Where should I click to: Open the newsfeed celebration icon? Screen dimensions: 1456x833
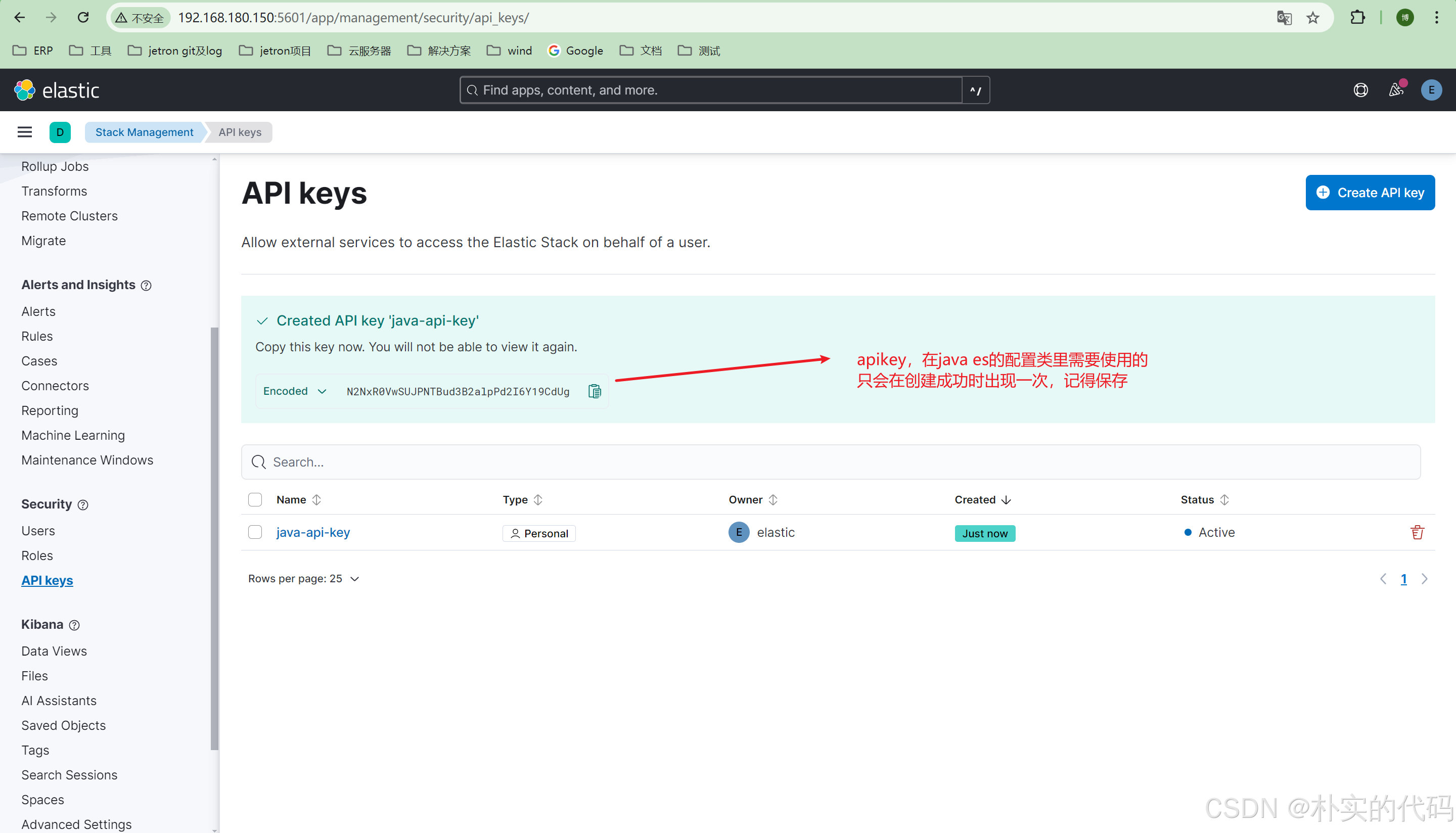(1396, 90)
